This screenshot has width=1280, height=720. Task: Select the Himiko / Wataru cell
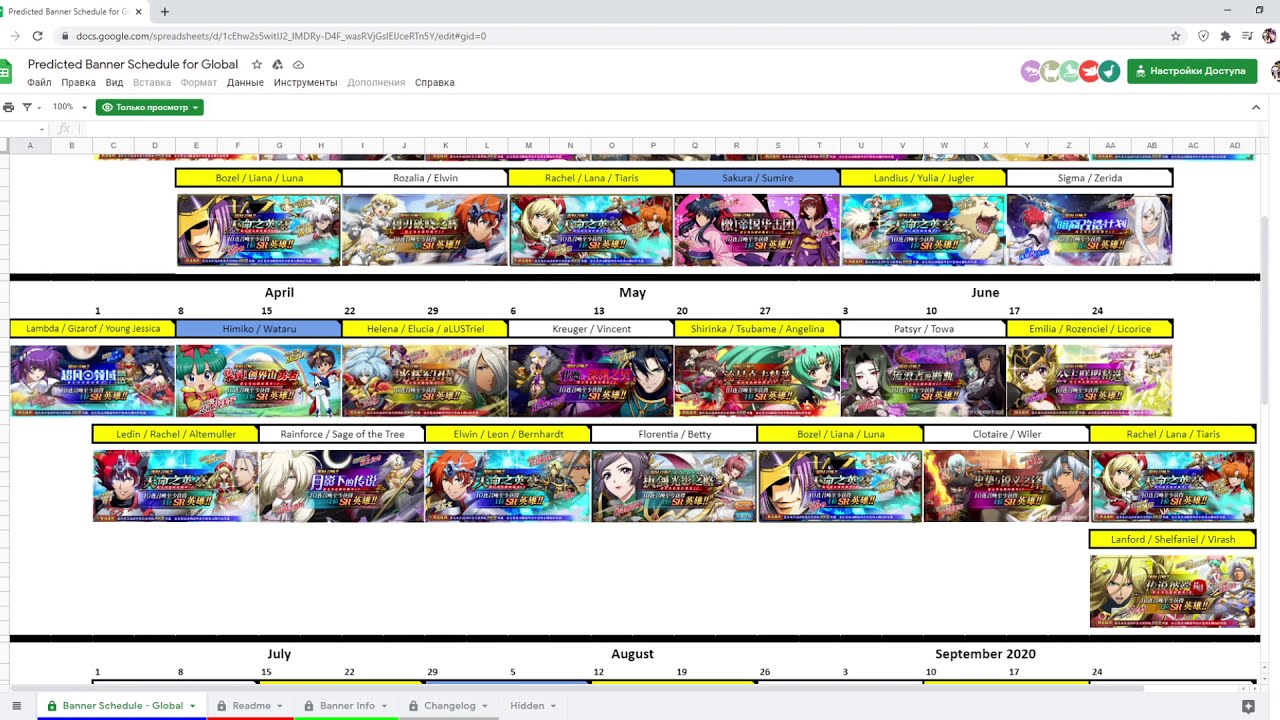click(x=259, y=329)
